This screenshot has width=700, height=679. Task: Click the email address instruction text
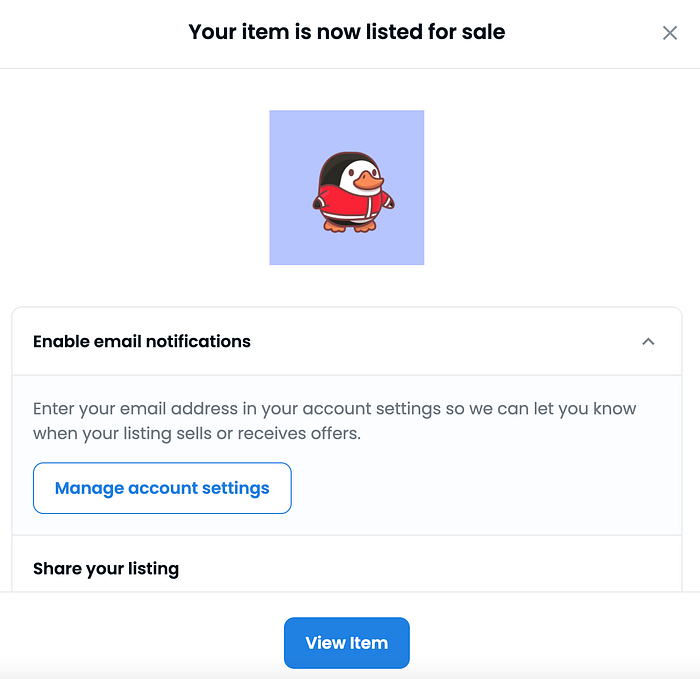[x=334, y=409]
